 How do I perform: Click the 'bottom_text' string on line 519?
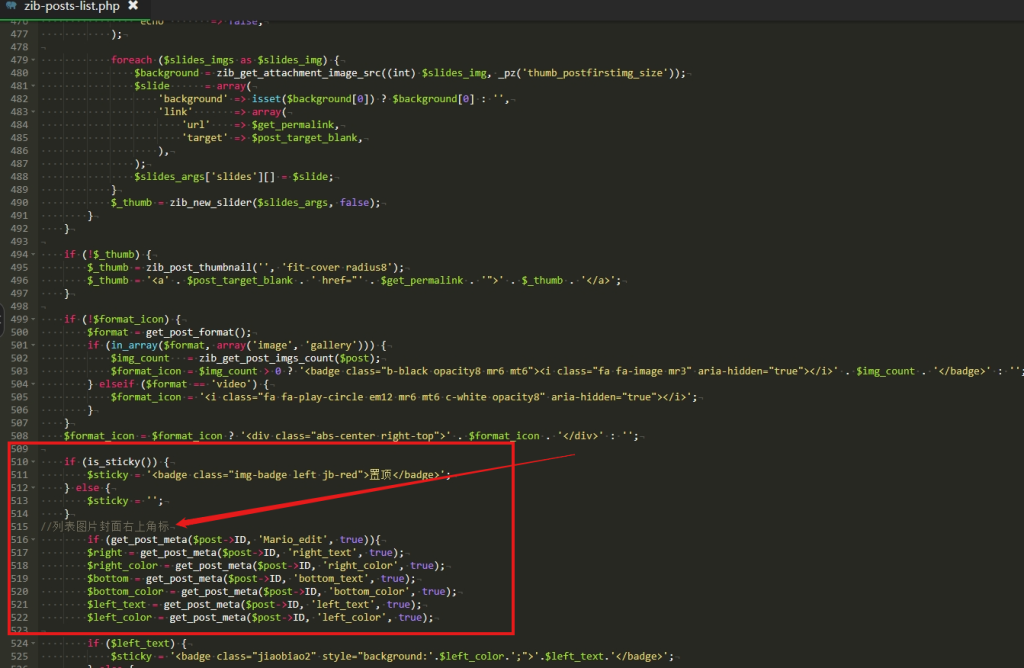(331, 579)
